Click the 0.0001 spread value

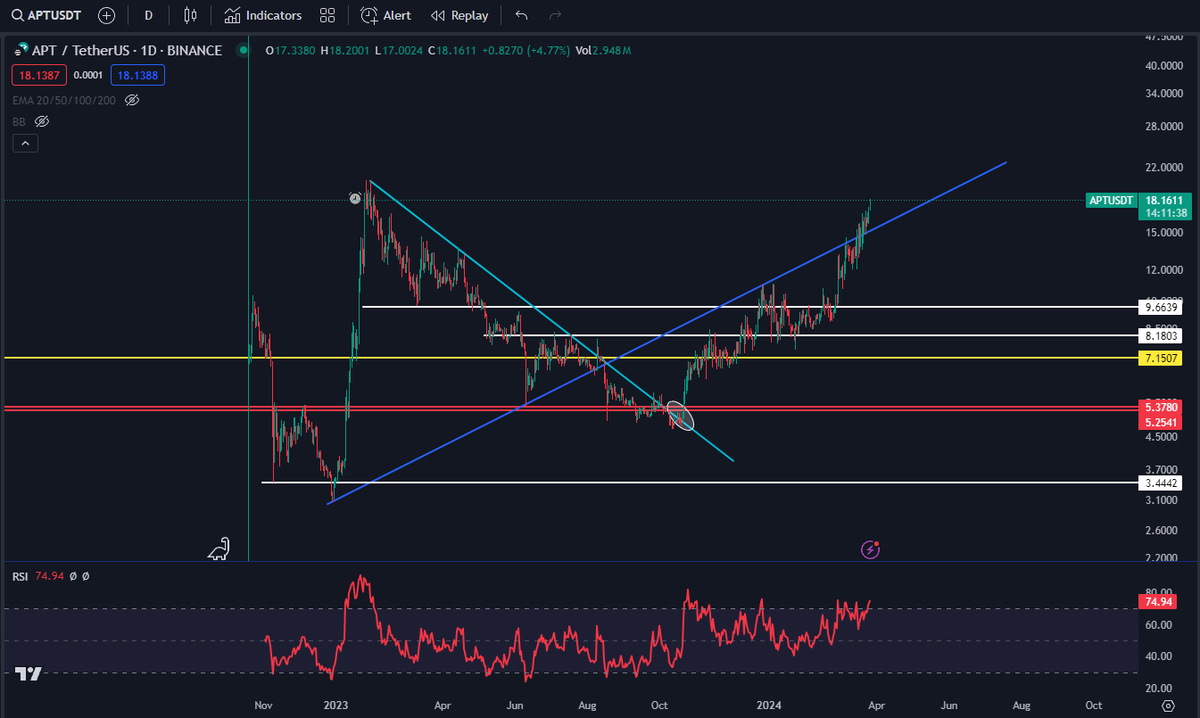coord(87,75)
